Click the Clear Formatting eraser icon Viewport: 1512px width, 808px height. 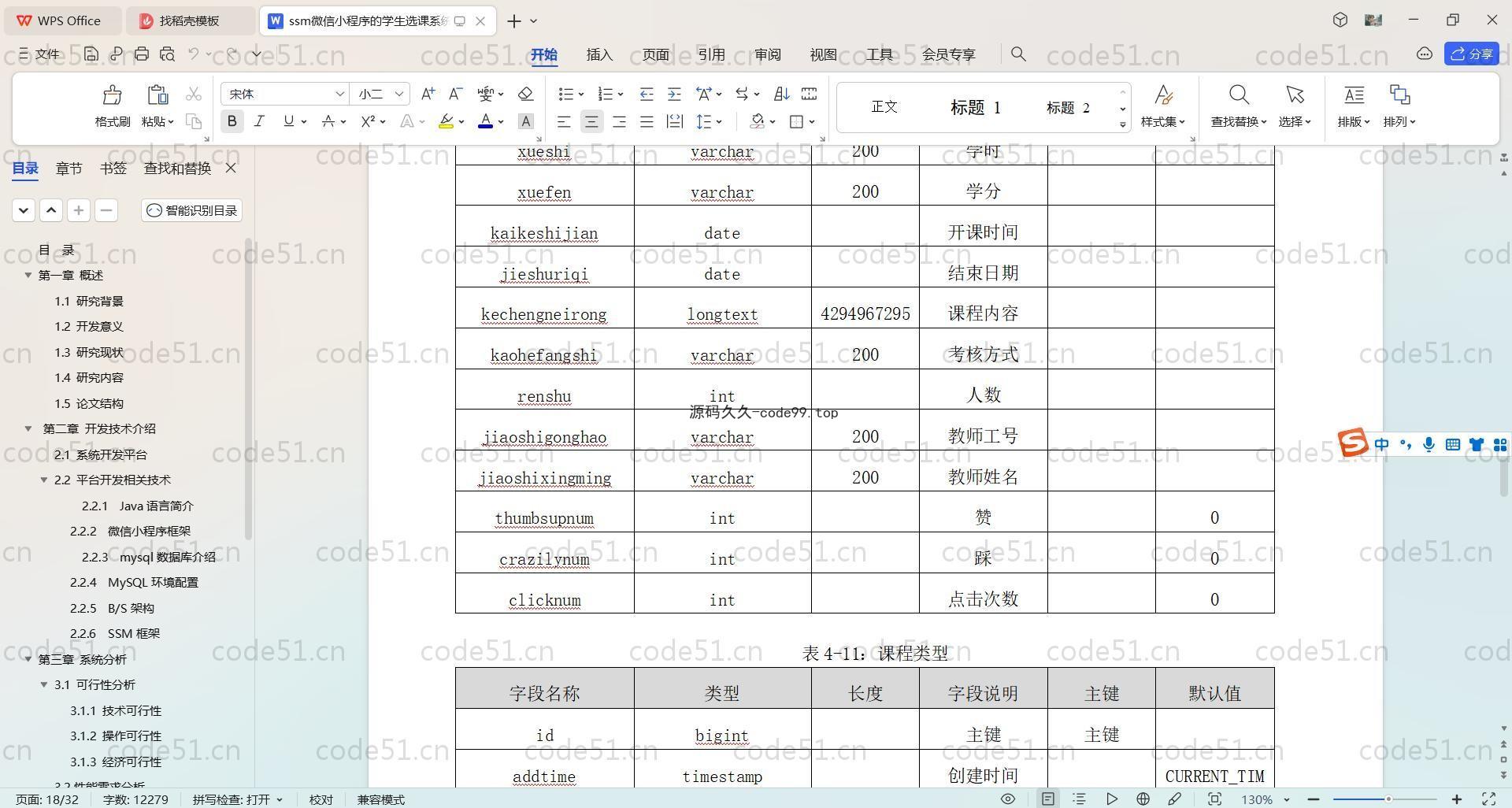tap(526, 94)
